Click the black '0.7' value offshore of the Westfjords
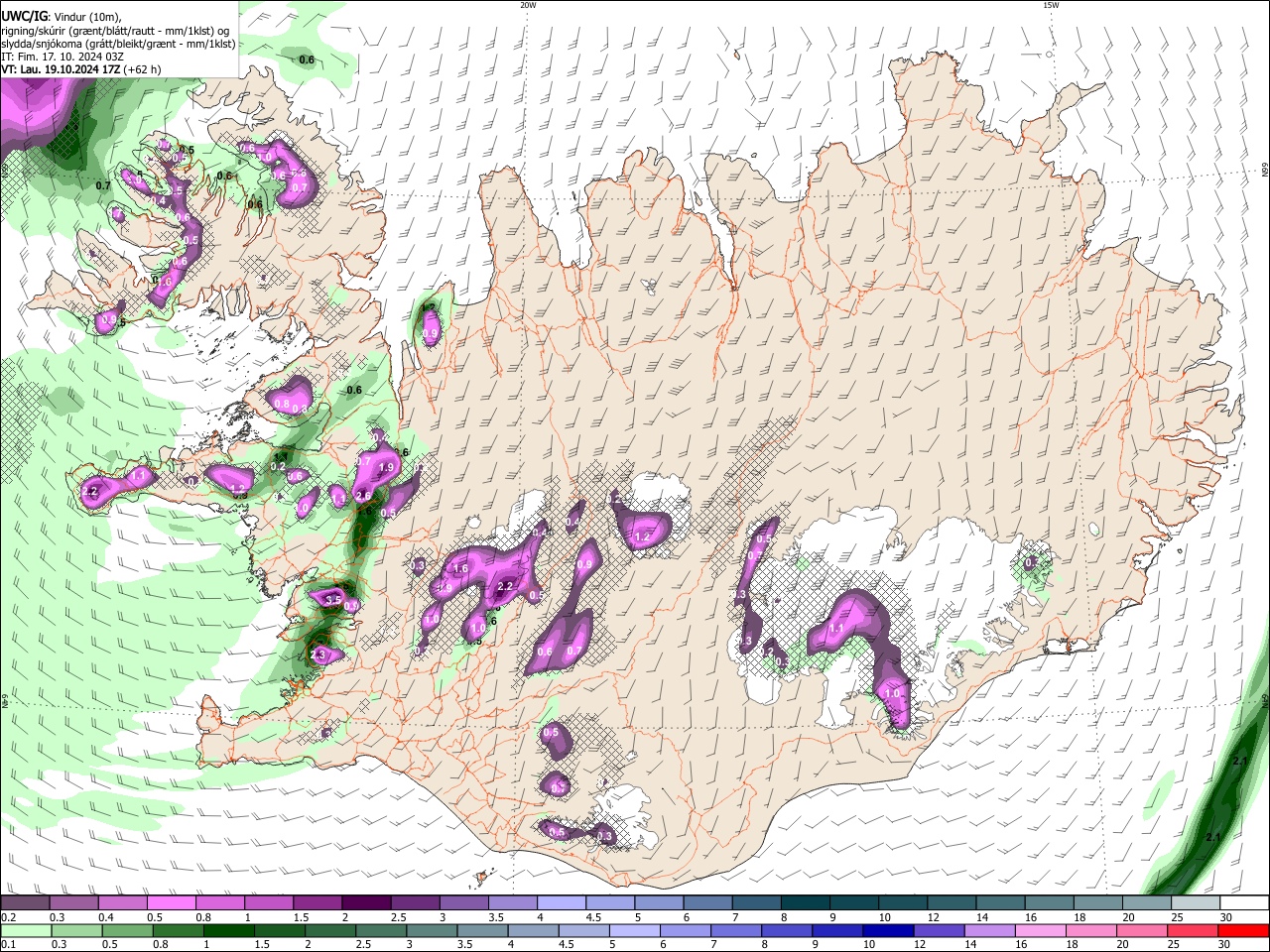 pyautogui.click(x=103, y=185)
